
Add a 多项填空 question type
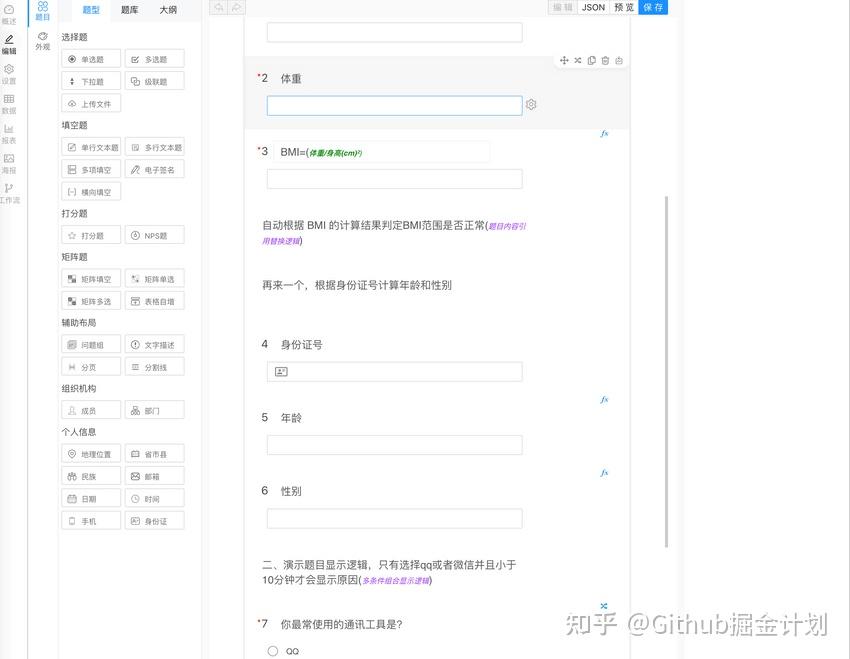click(90, 169)
